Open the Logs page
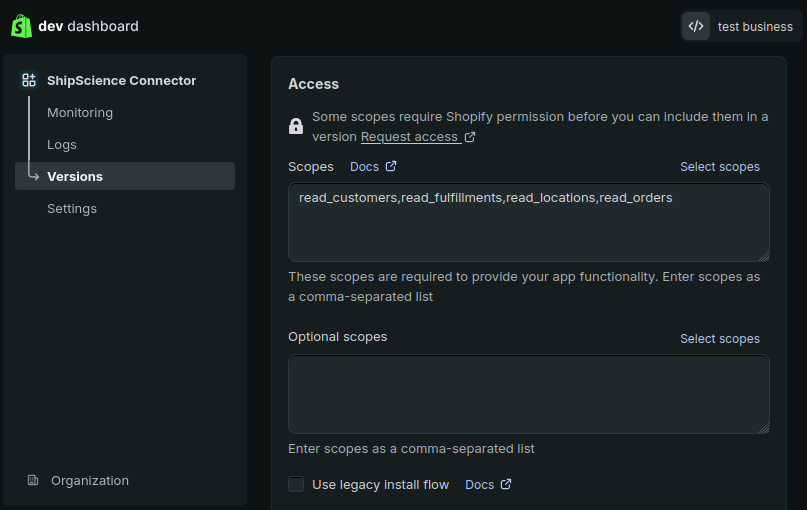 click(62, 145)
